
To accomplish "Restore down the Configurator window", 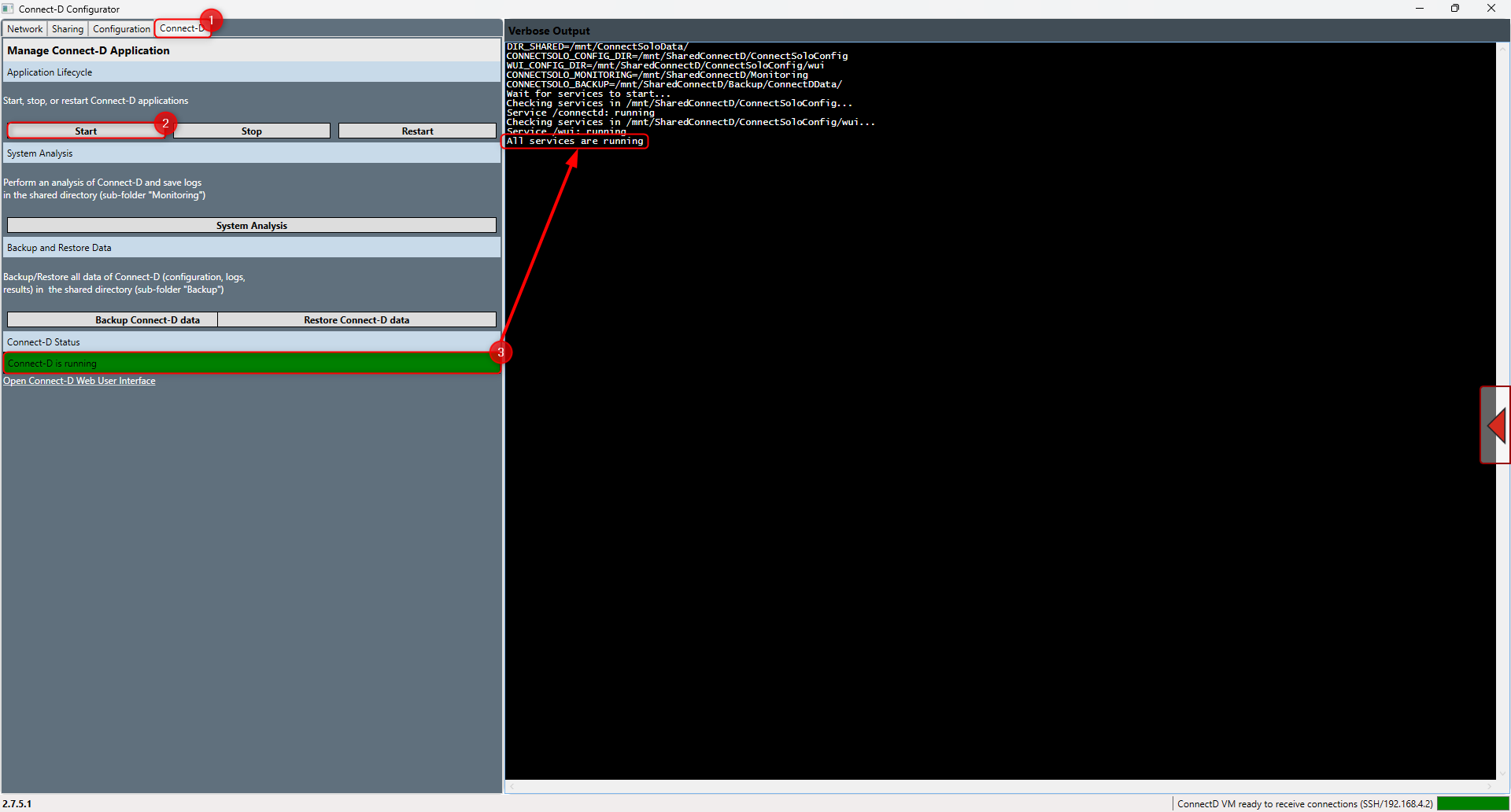I will coord(1455,9).
